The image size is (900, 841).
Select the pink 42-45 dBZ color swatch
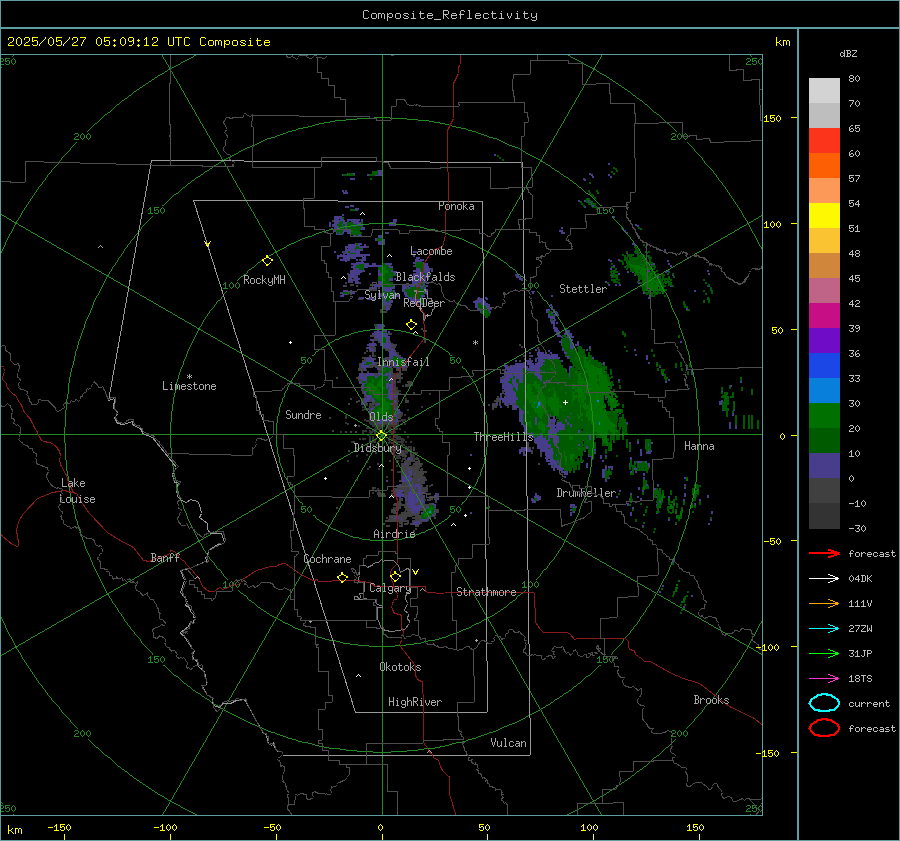[x=824, y=291]
